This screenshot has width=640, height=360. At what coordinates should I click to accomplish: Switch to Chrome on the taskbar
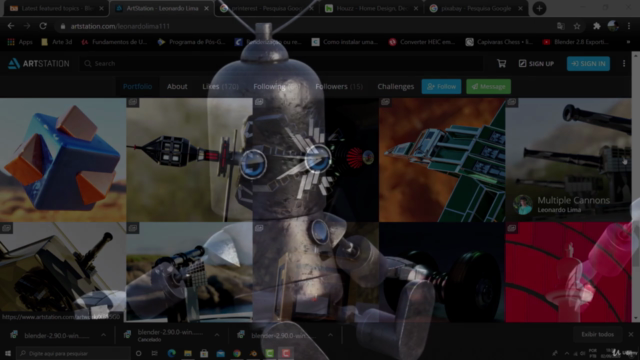coord(237,353)
